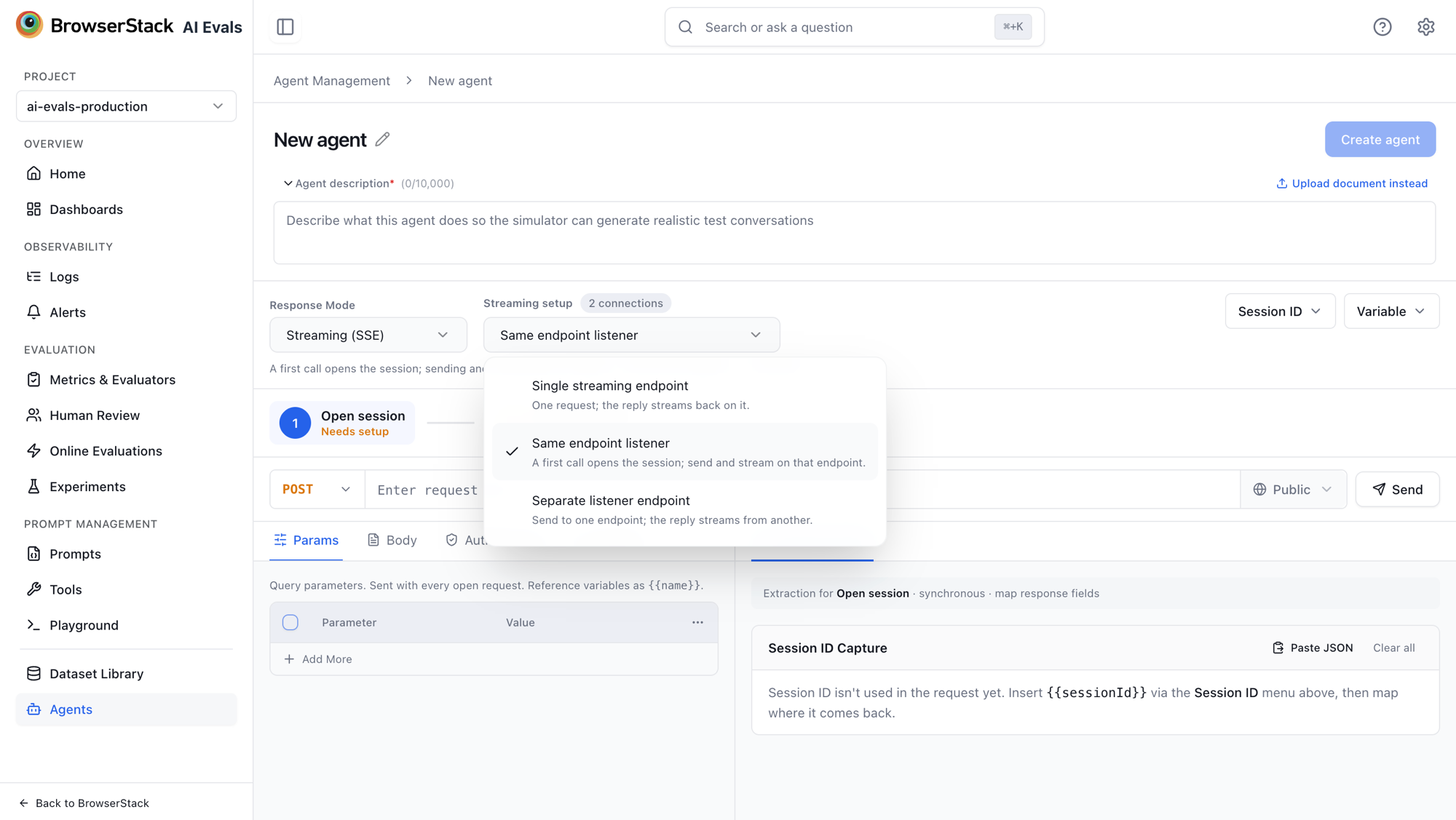1456x820 pixels.
Task: Click the Paste JSON clipboard button
Action: (x=1313, y=648)
